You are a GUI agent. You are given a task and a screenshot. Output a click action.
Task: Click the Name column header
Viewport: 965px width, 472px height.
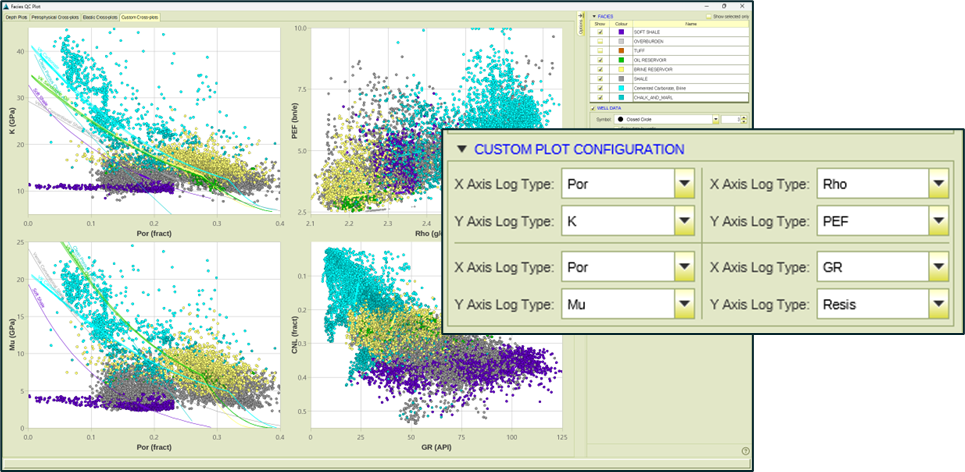click(691, 24)
